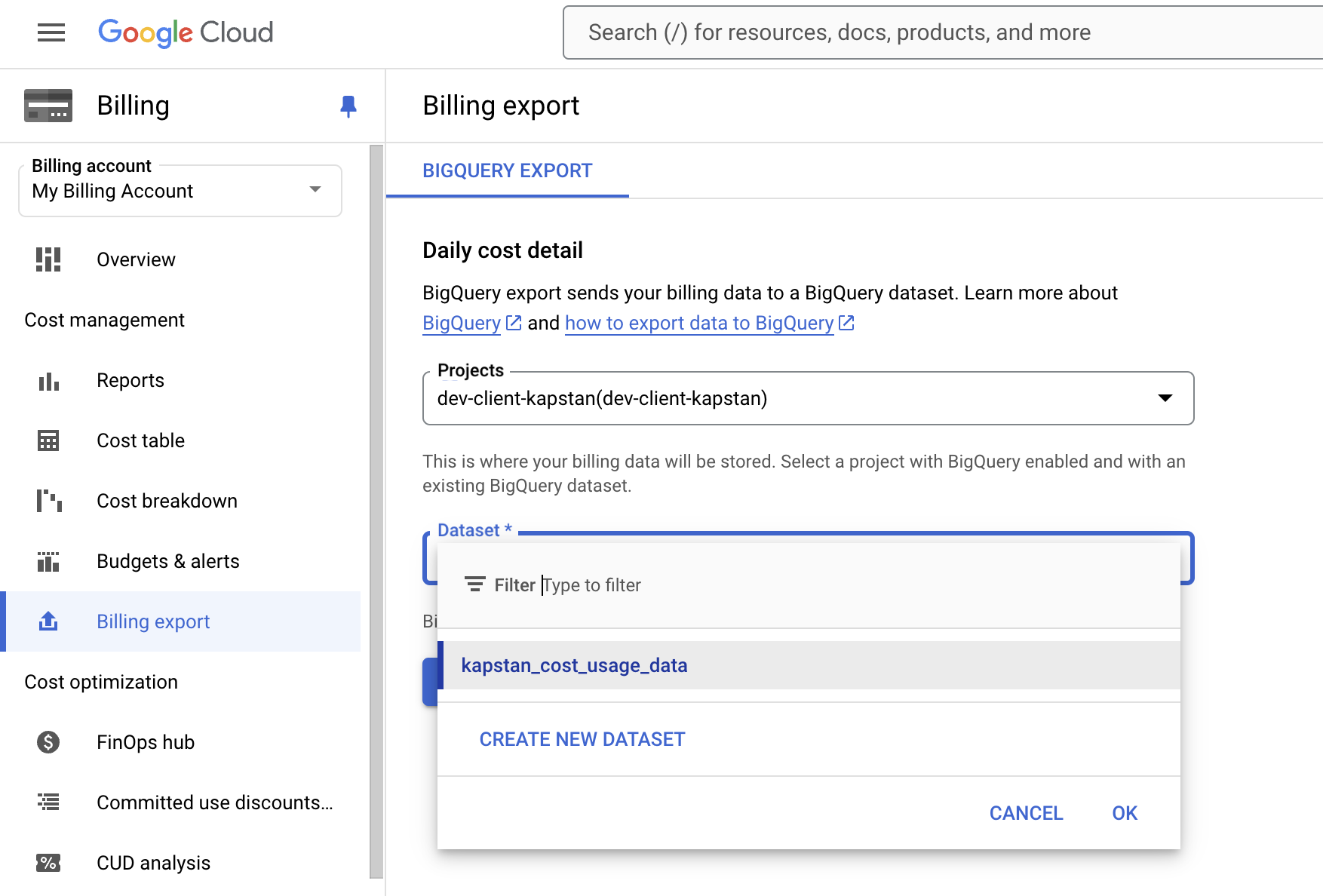This screenshot has width=1323, height=896.
Task: Click CANCEL in the dataset popup
Action: 1026,813
